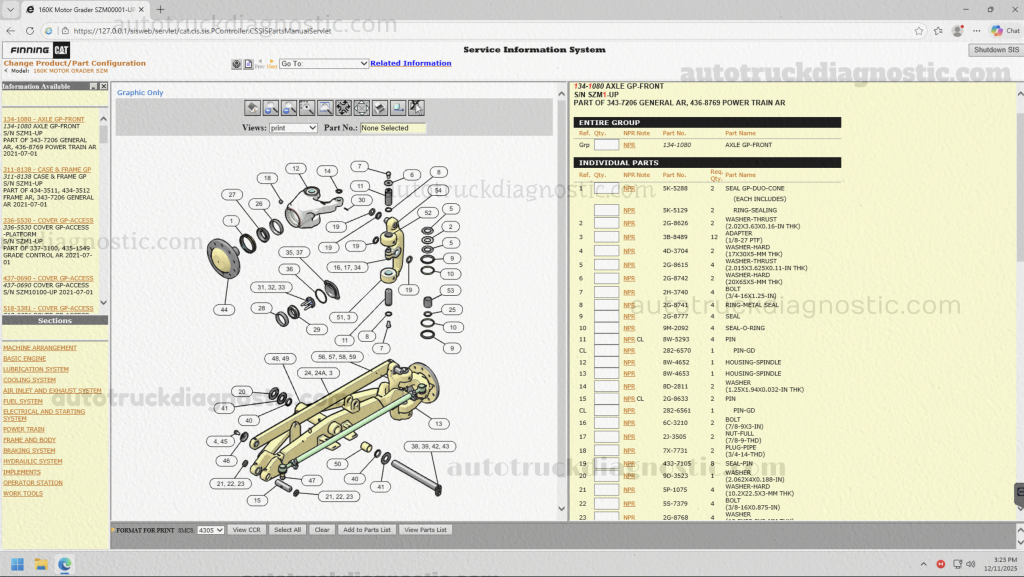Screen dimensions: 1024x577
Task: Click the second zoom-out magnifier beside the zoom point tool
Action: coord(289,108)
